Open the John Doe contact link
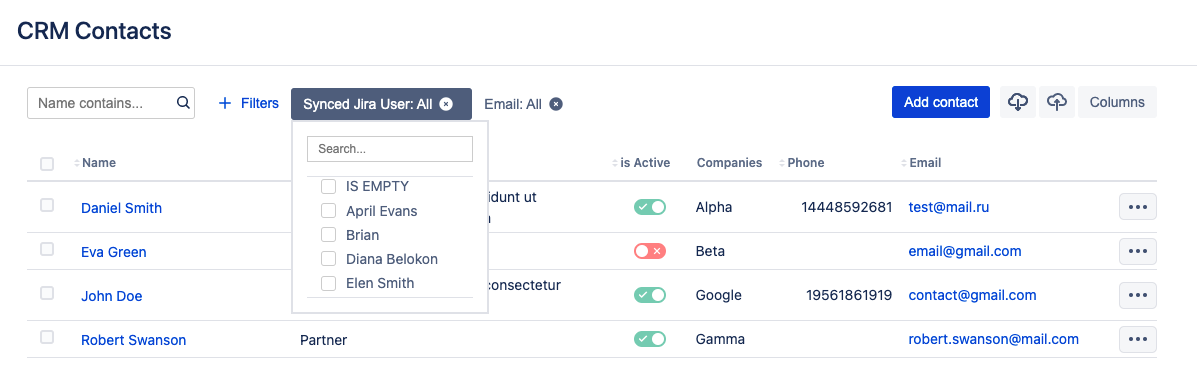Screen dimensions: 1197x378 111,296
